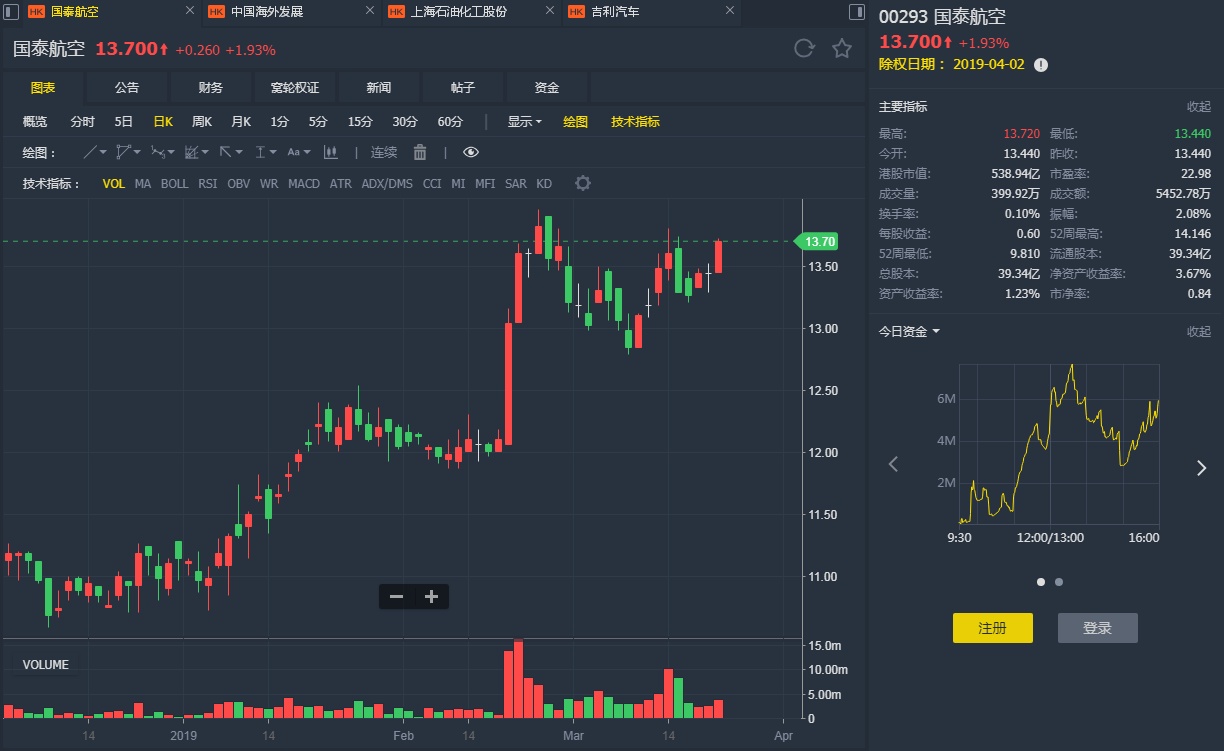
Task: Open the 帖子 section
Action: tap(463, 88)
